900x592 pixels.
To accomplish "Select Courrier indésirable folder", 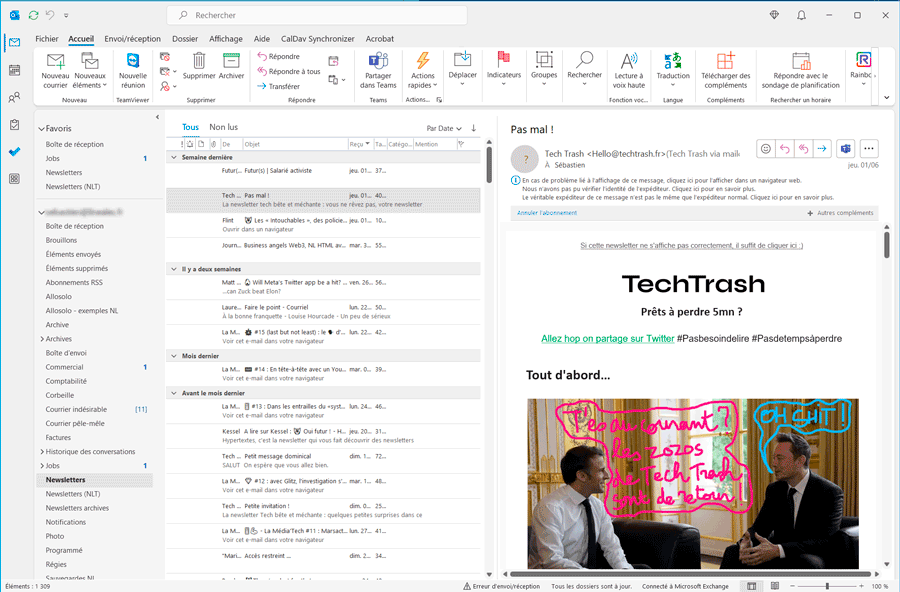I will coord(76,409).
